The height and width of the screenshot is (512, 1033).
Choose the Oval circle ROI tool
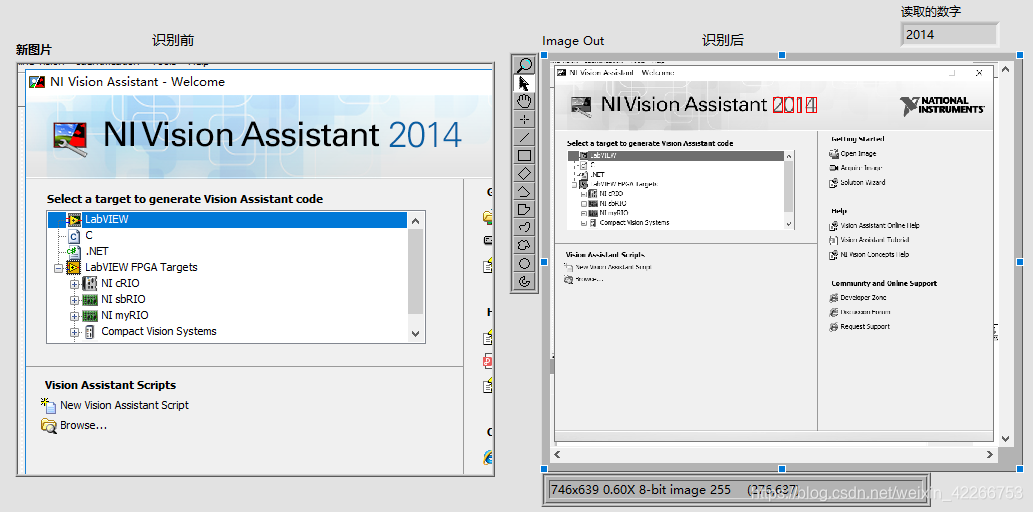click(x=524, y=264)
